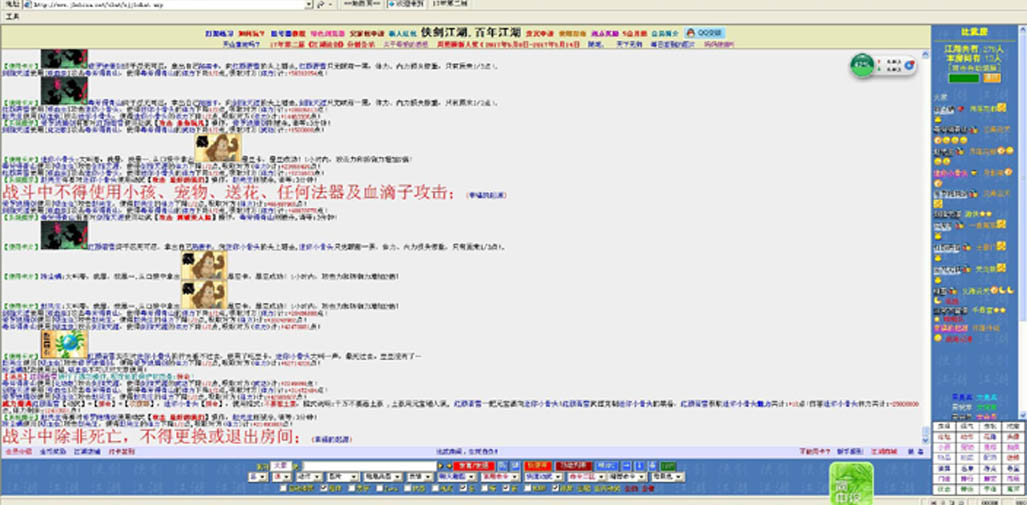Click the chat log vertical scrollbar
The width and height of the screenshot is (1027, 505).
[x=927, y=249]
